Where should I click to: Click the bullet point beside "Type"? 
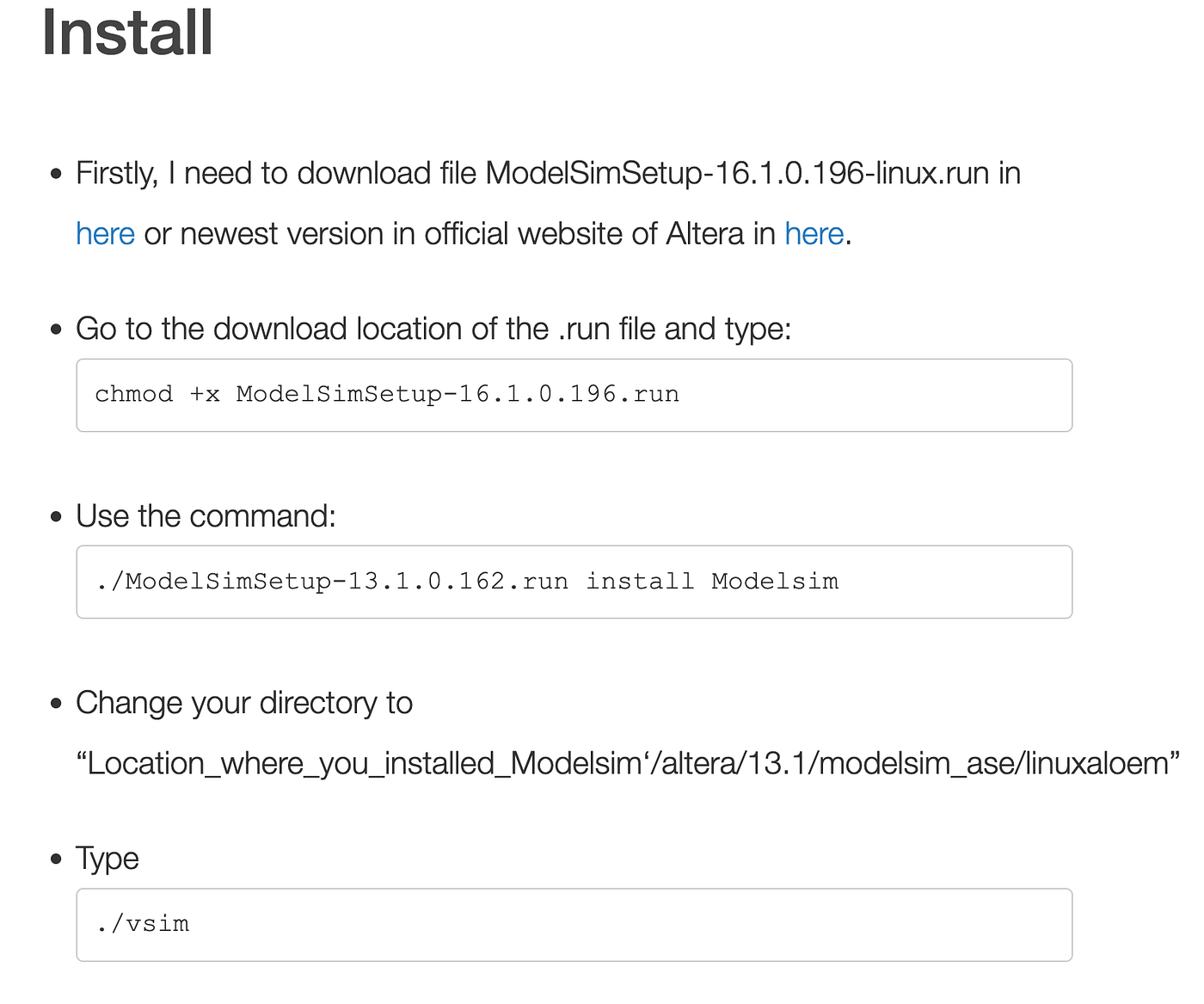(57, 859)
